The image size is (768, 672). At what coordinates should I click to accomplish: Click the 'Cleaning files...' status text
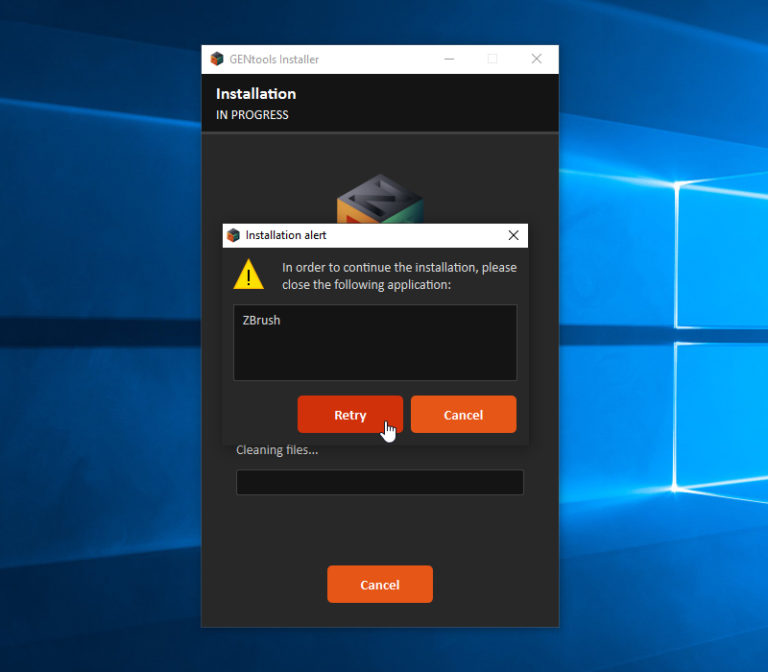tap(277, 450)
